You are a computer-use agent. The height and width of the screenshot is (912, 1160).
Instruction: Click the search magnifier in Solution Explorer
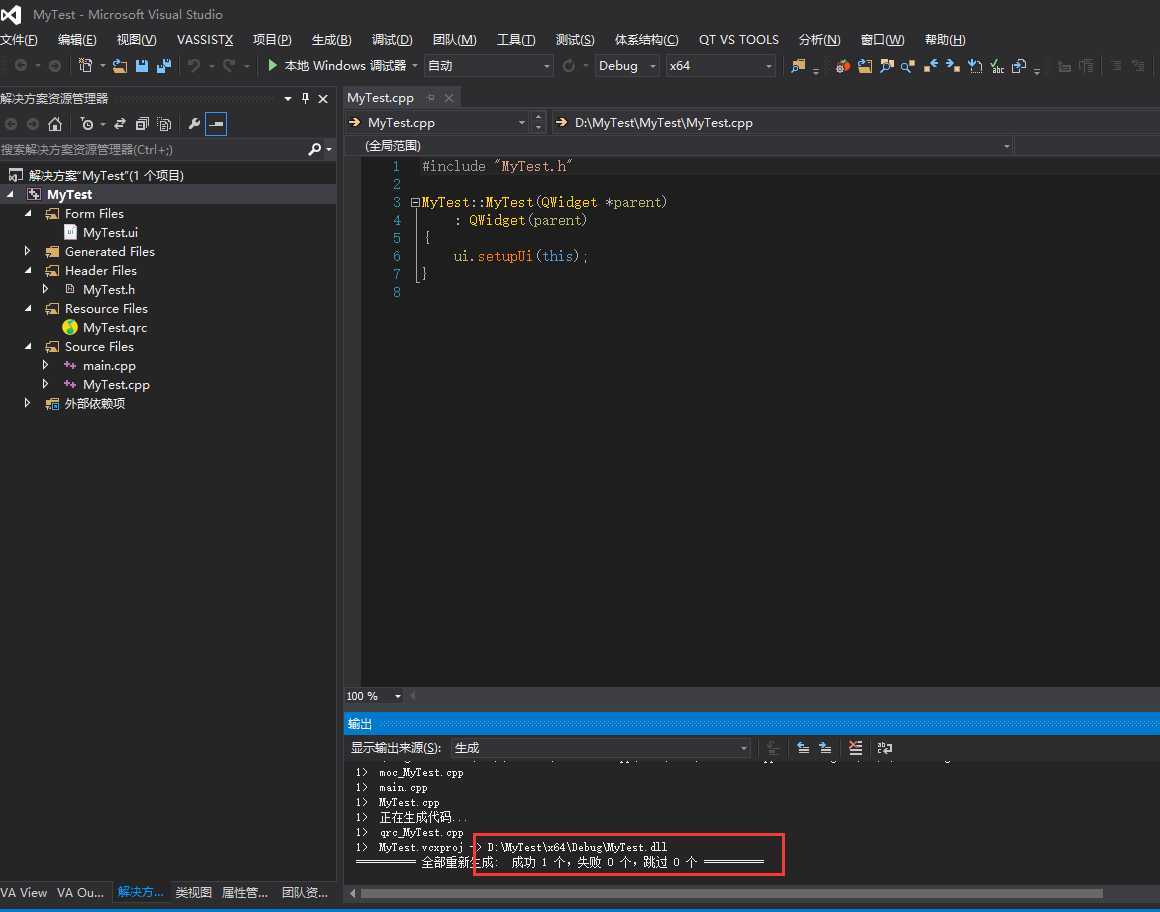(x=314, y=149)
